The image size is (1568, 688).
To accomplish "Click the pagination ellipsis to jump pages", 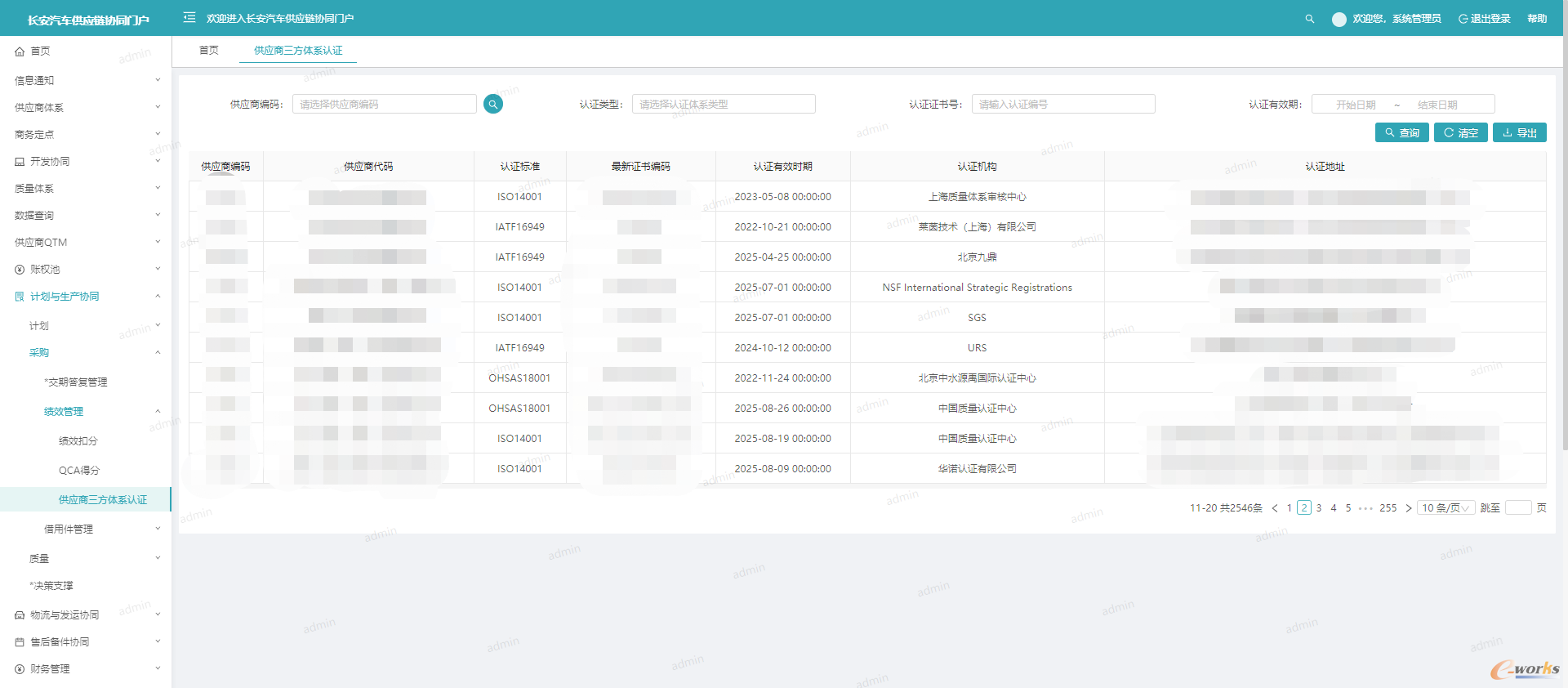I will (1365, 508).
